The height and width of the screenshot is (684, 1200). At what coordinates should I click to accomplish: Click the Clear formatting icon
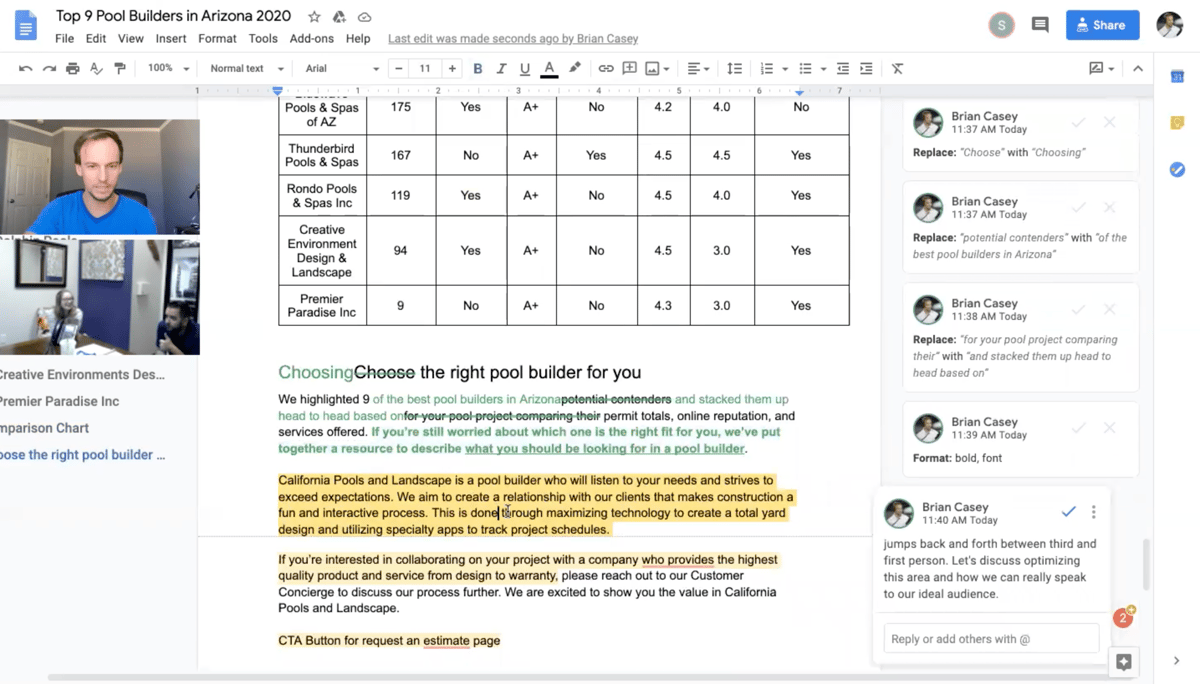coord(897,68)
